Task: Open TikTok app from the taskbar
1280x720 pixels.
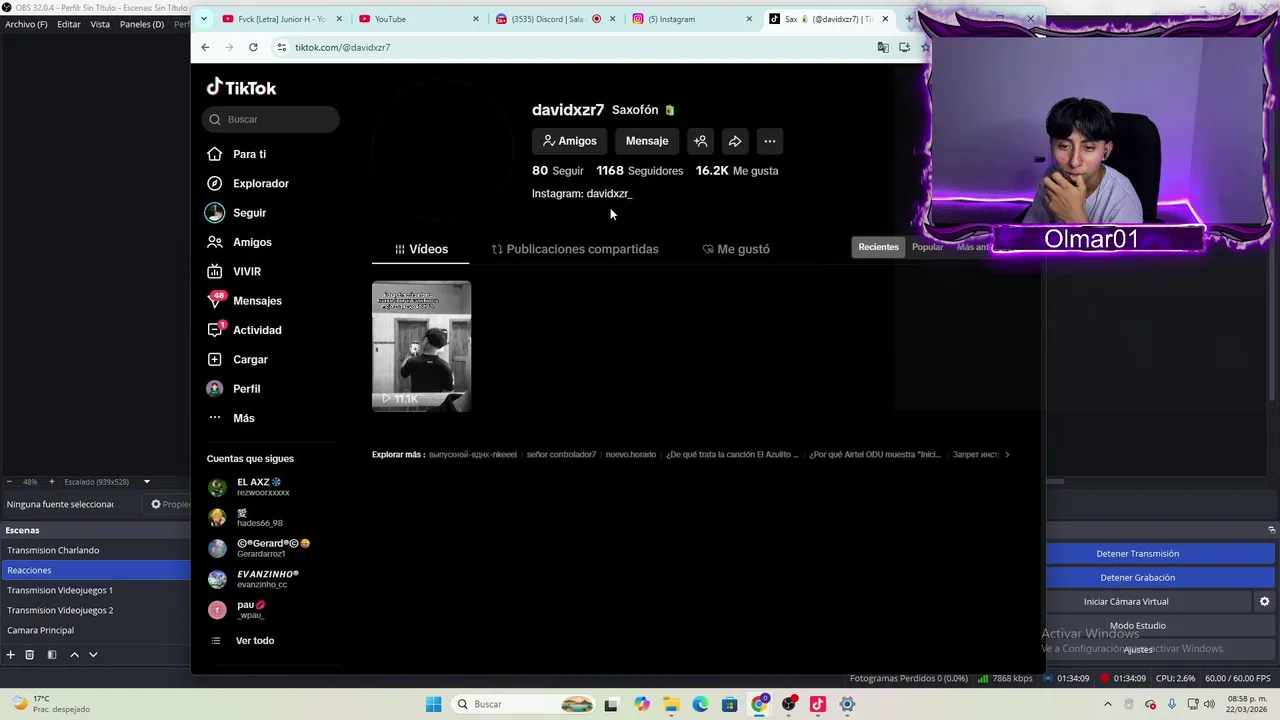Action: click(x=817, y=704)
